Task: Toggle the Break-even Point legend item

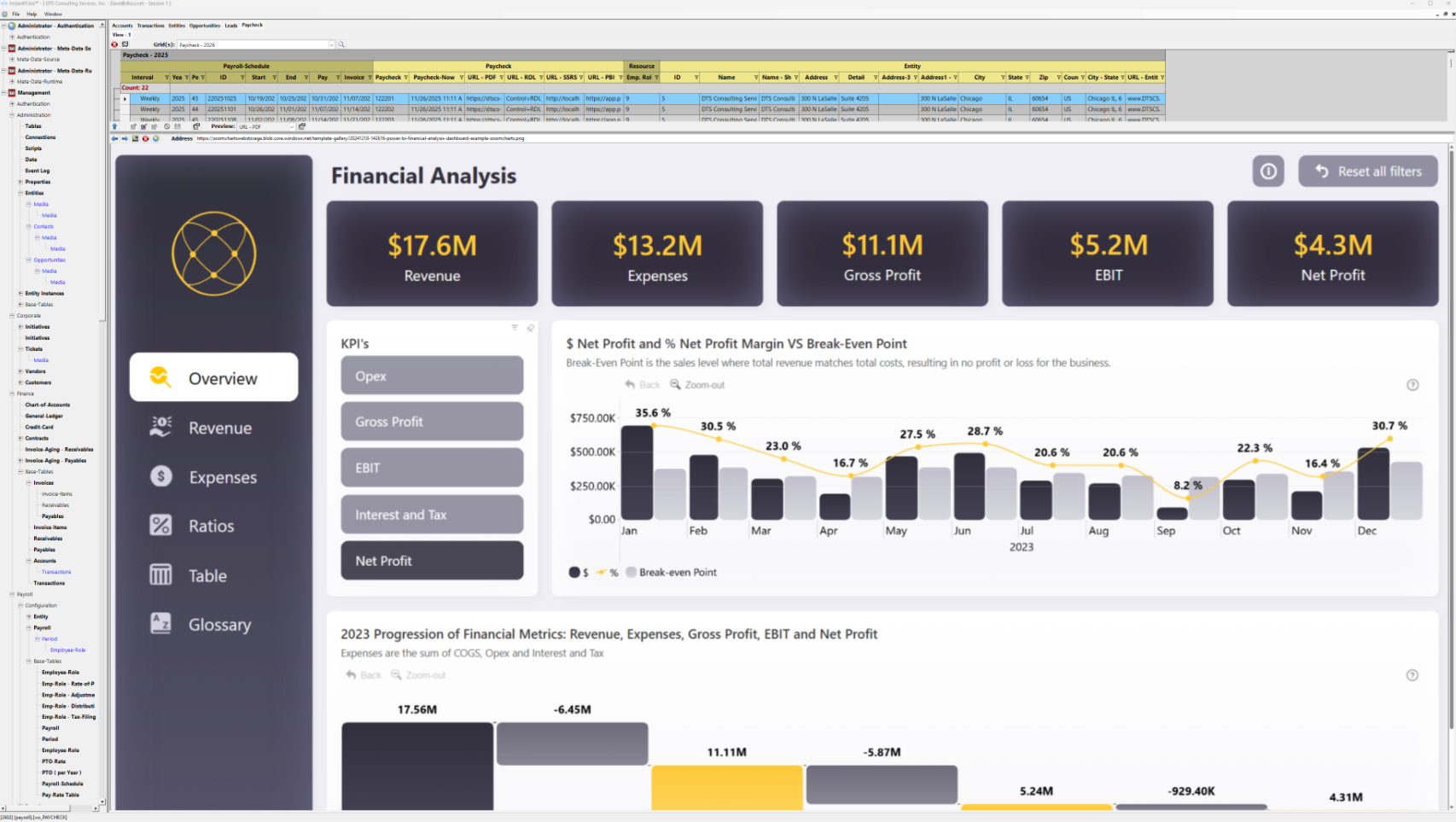Action: [671, 573]
